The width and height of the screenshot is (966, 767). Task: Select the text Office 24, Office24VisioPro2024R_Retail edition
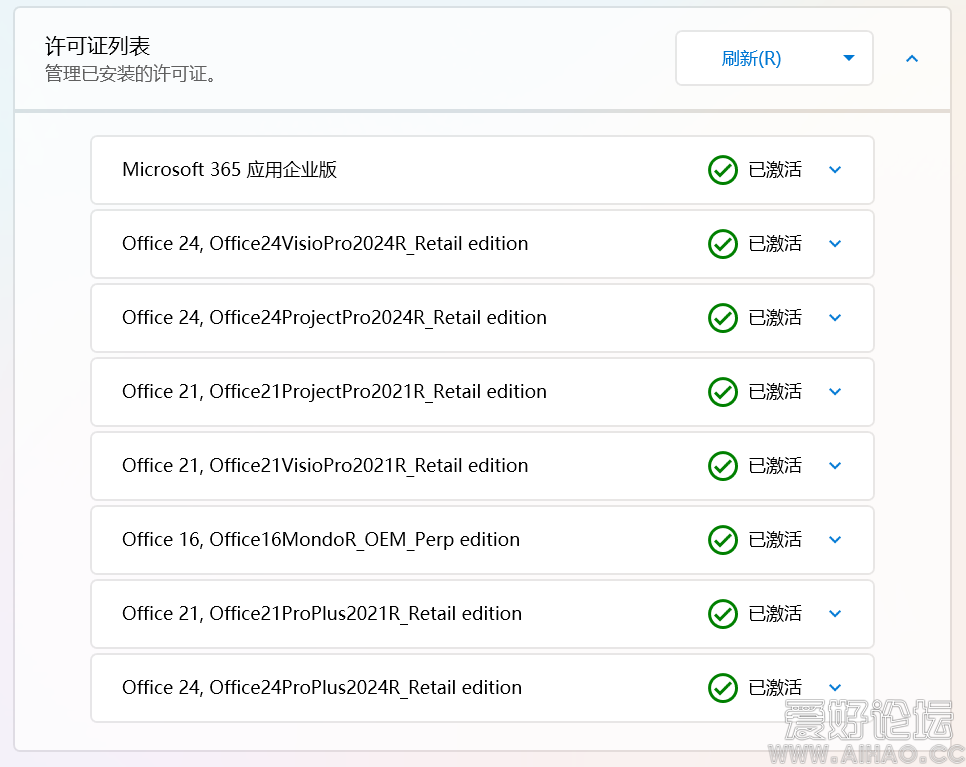[325, 243]
